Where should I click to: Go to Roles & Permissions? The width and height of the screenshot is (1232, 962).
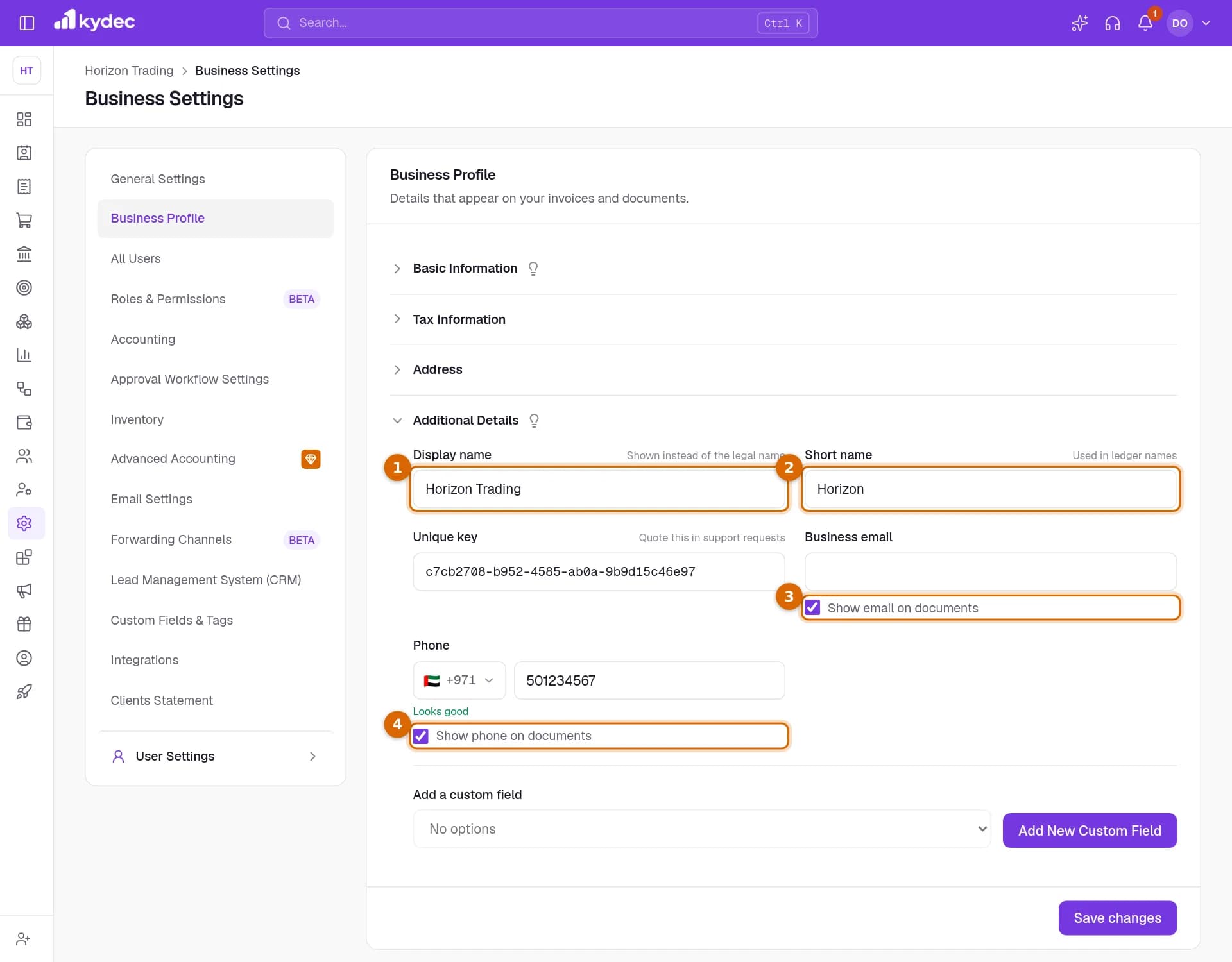[x=215, y=299]
